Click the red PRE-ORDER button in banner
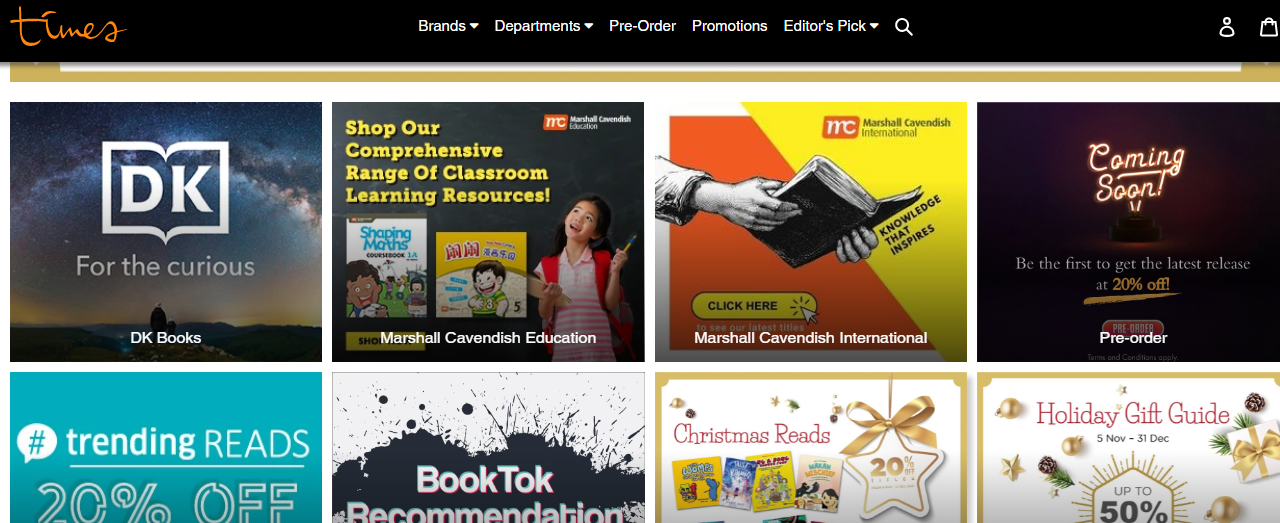1280x523 pixels. pos(1133,327)
